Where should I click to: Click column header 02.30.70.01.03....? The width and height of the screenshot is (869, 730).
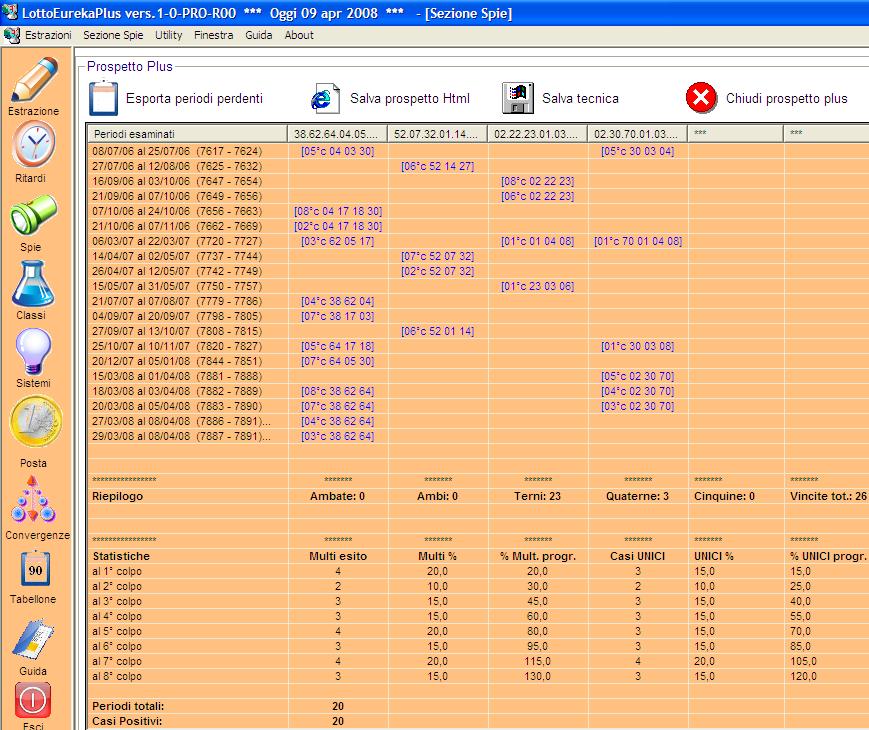(x=637, y=134)
